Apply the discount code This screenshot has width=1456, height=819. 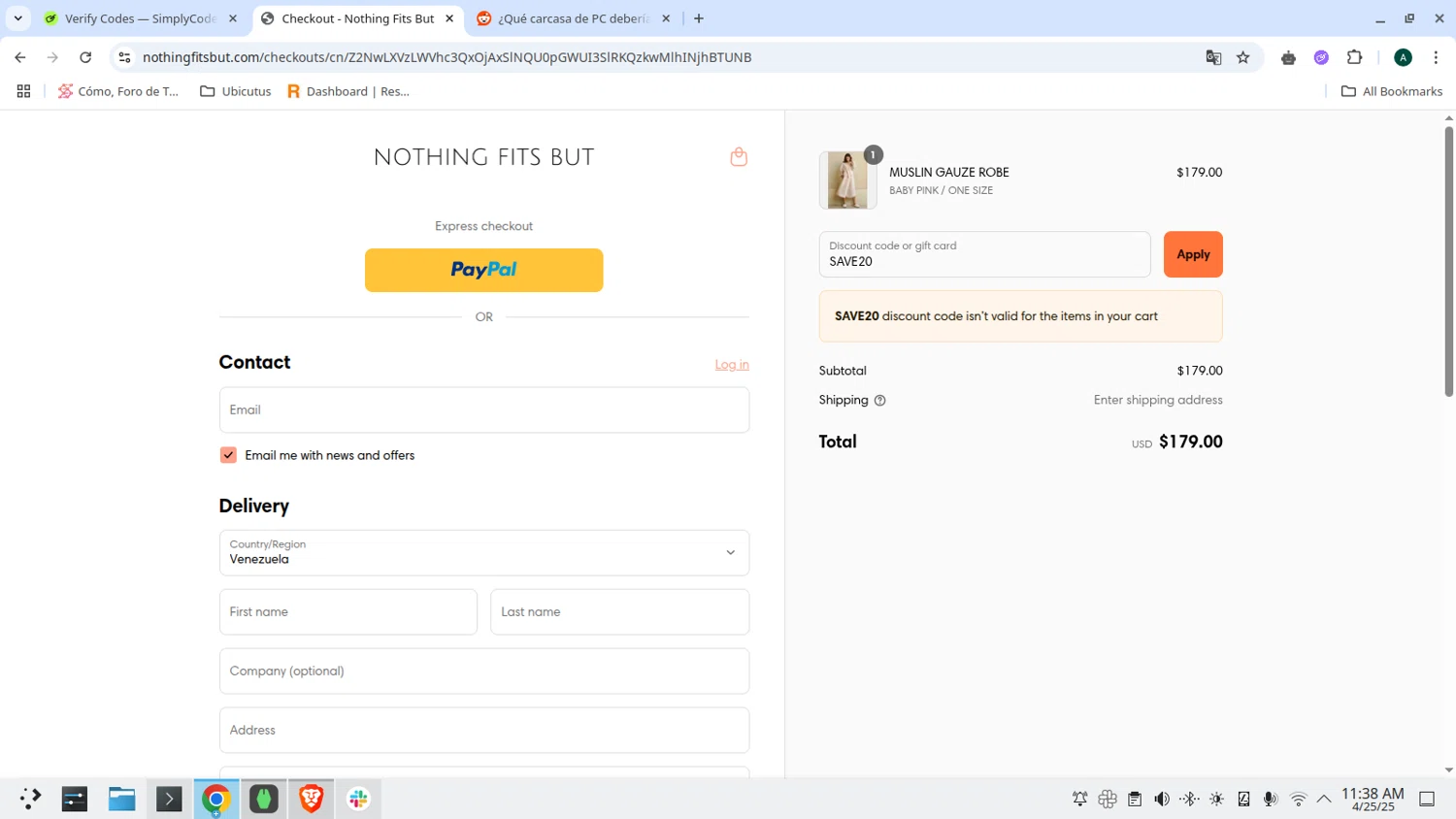coord(1193,254)
